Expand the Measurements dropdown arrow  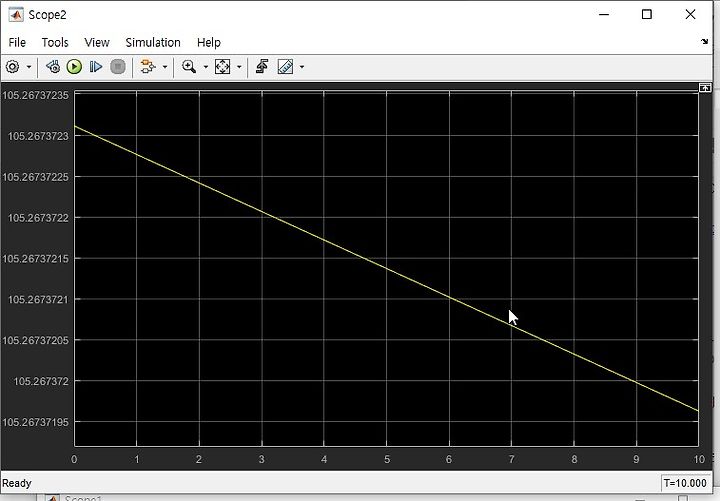coord(302,67)
